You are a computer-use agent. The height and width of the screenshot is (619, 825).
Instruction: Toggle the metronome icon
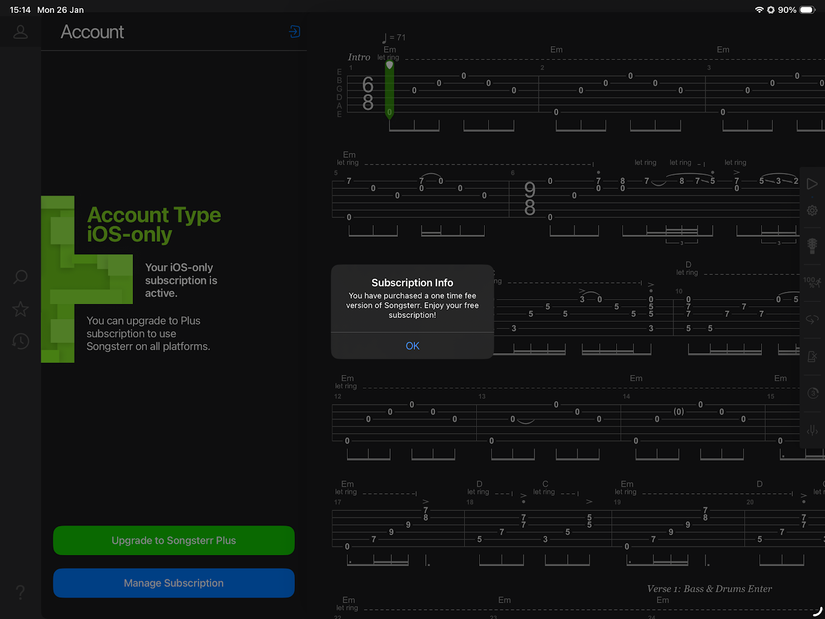click(812, 356)
